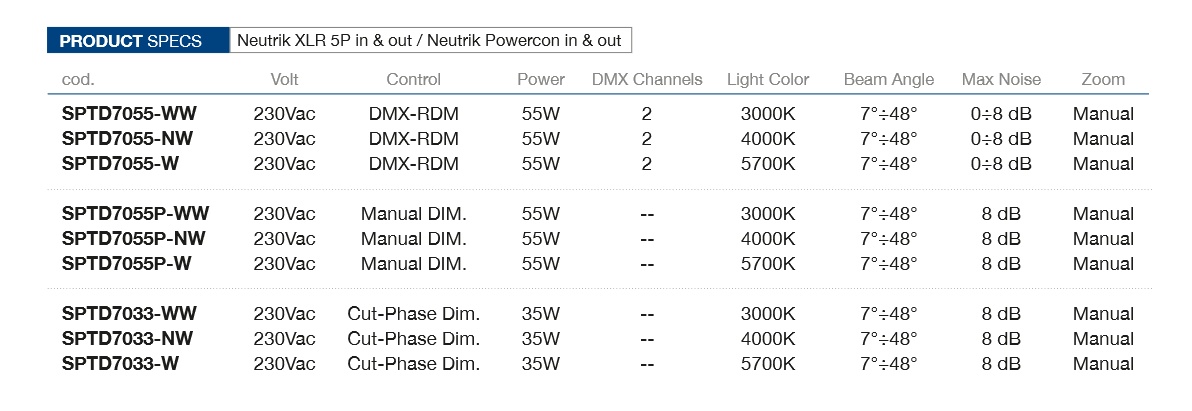
Task: Select product code SPTD7033-W
Action: (x=121, y=364)
